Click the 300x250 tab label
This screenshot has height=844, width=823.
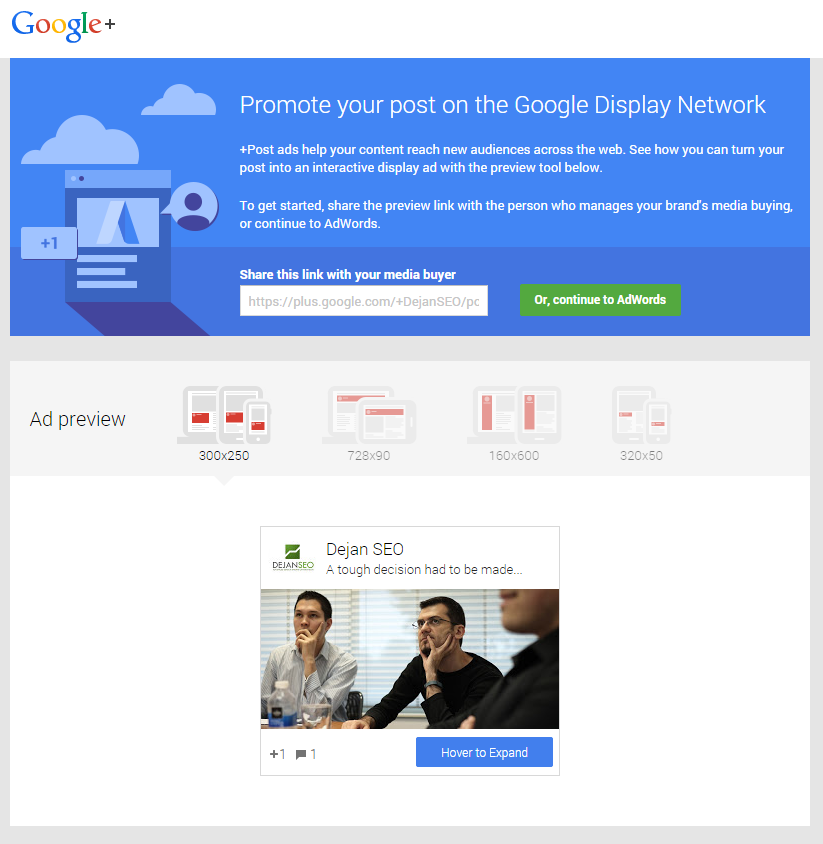pyautogui.click(x=224, y=456)
